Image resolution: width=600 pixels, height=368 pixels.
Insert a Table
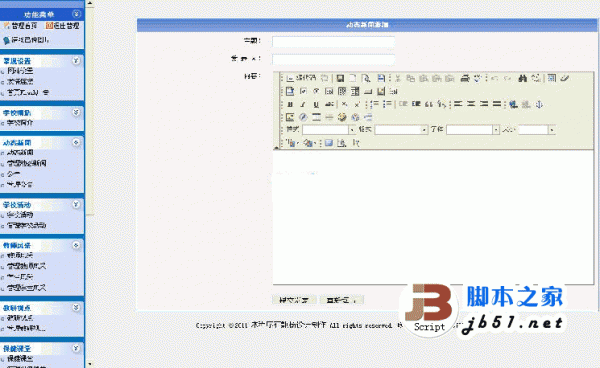click(316, 117)
